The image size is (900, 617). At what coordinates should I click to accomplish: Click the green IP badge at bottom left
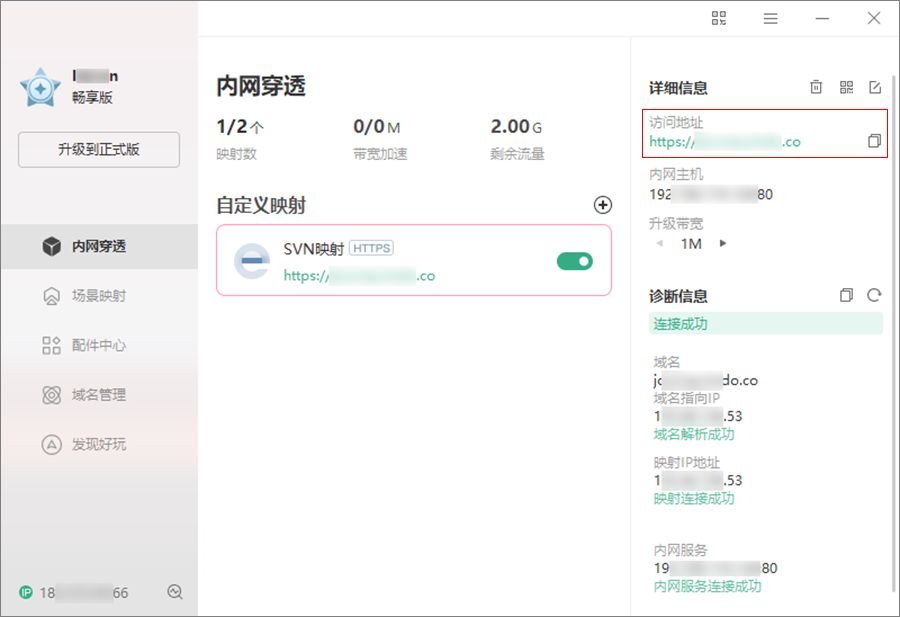tap(26, 592)
